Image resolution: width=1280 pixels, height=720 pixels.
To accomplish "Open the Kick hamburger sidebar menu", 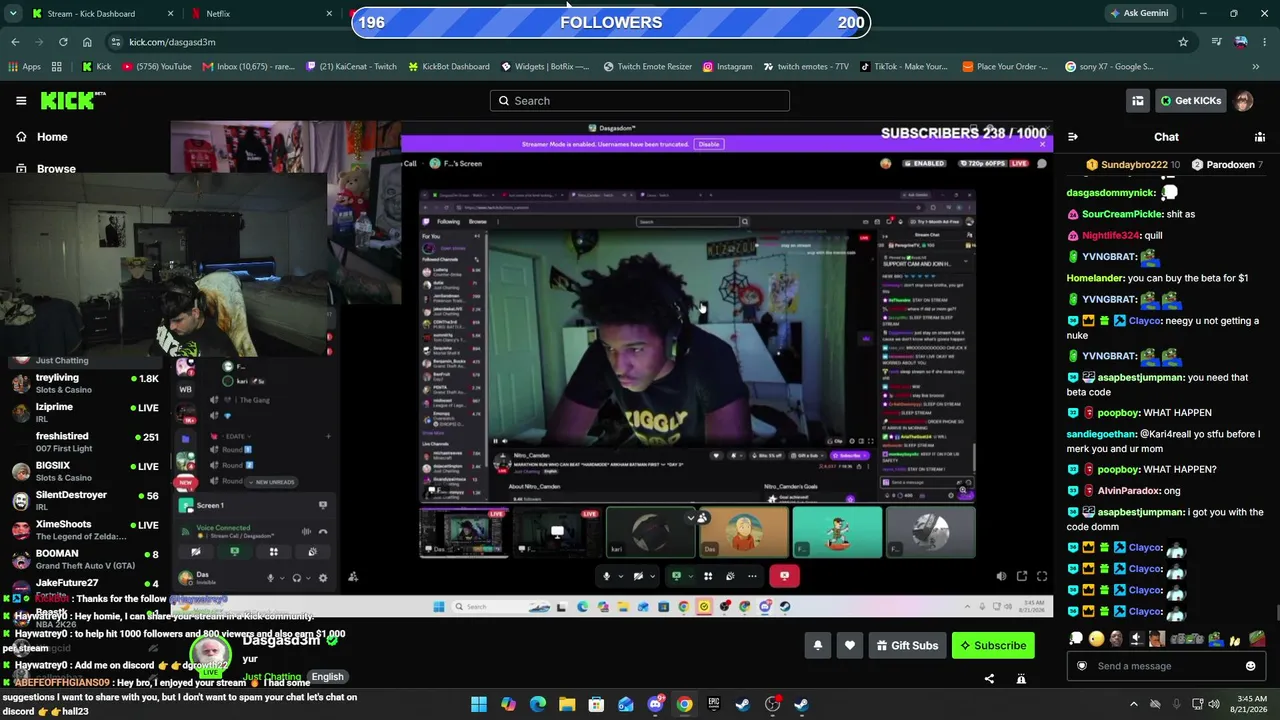I will [x=21, y=101].
